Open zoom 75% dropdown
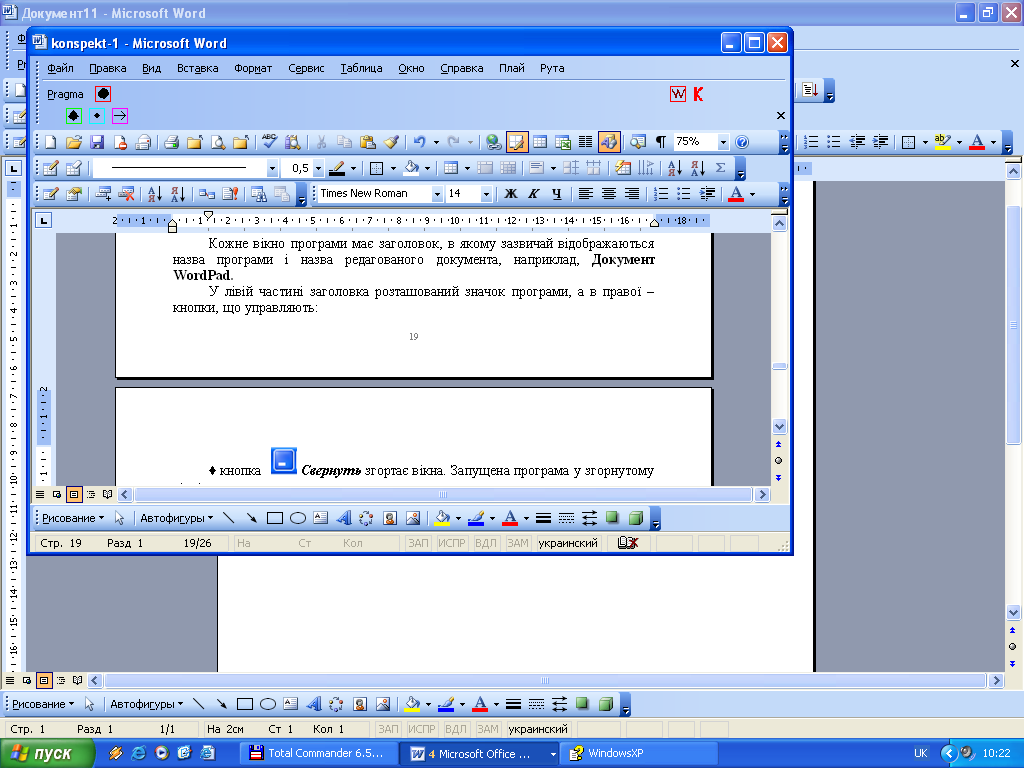 click(722, 142)
